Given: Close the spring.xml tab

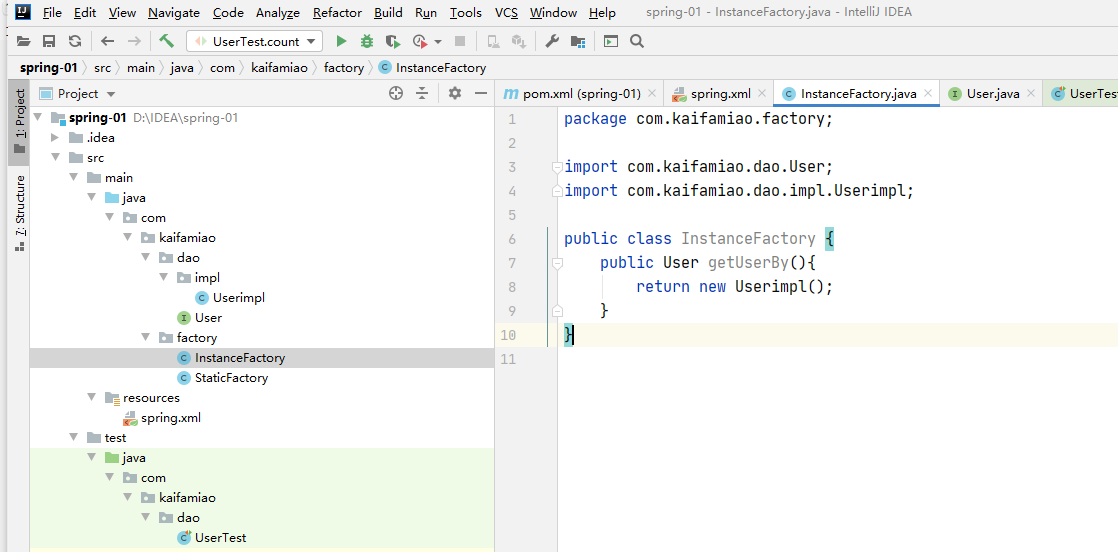Looking at the screenshot, I should (x=762, y=93).
